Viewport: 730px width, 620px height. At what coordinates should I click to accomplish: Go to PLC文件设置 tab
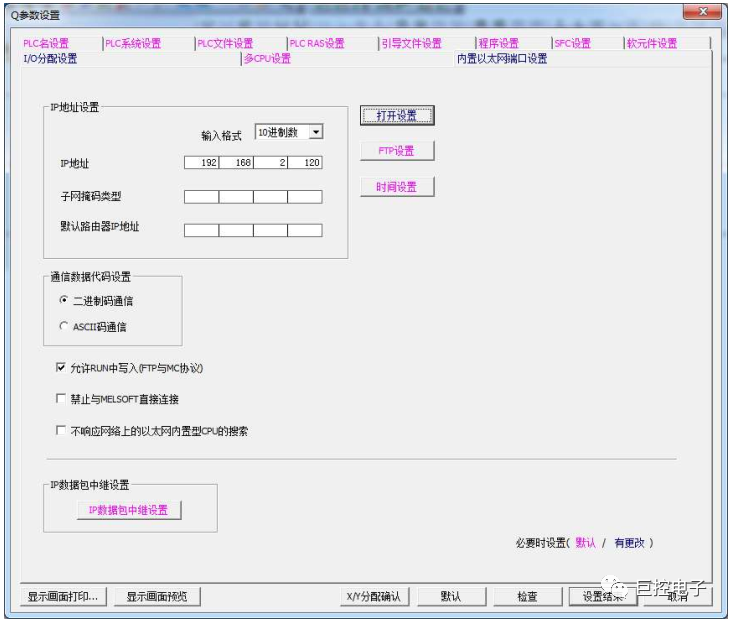[225, 43]
